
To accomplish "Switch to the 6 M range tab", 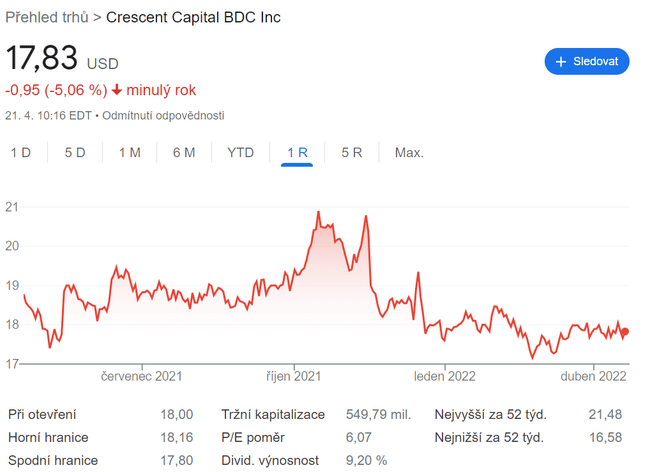I will coord(184,153).
